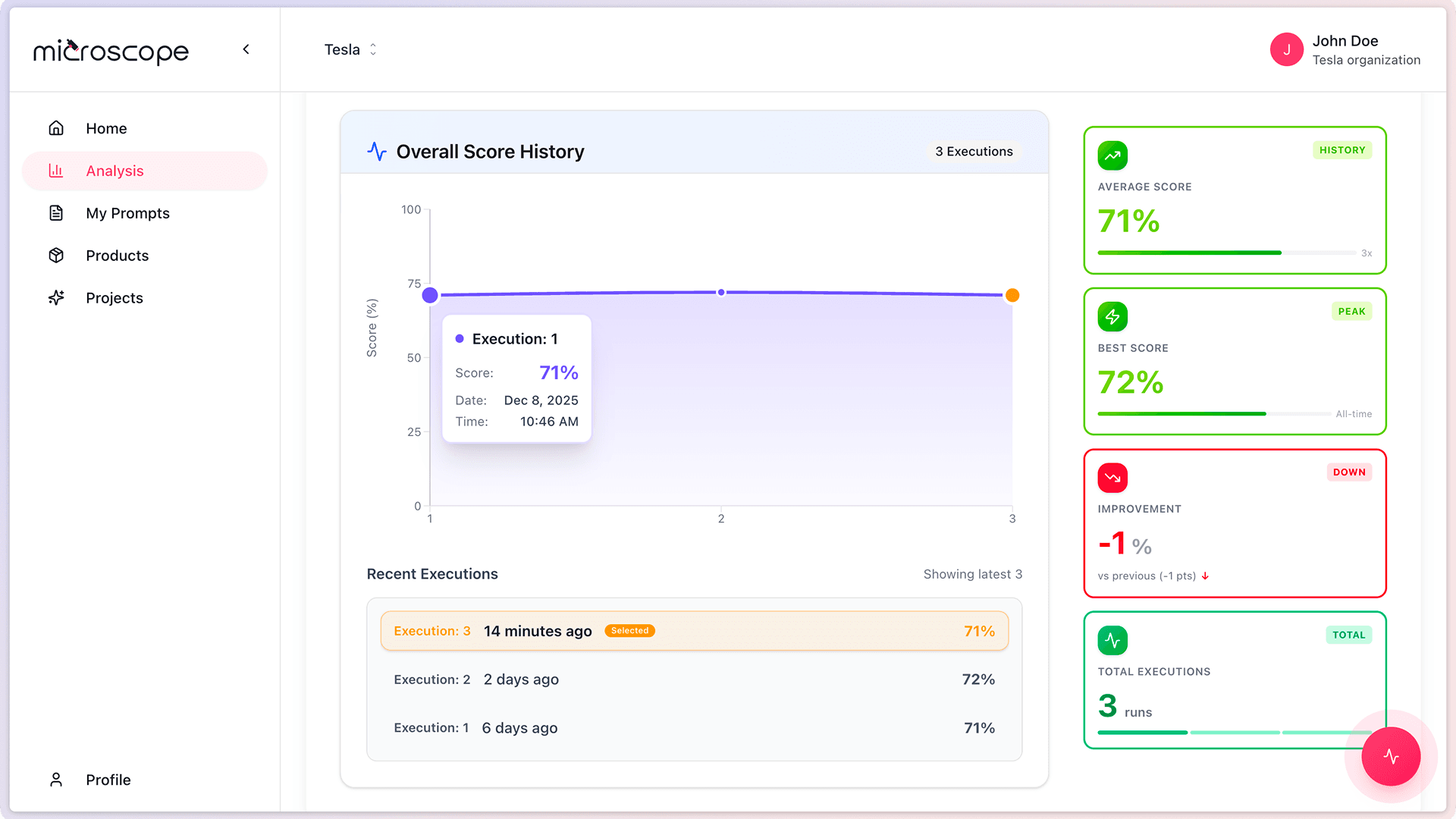This screenshot has height=819, width=1456.
Task: Open the Tesla organization selector
Action: point(350,49)
